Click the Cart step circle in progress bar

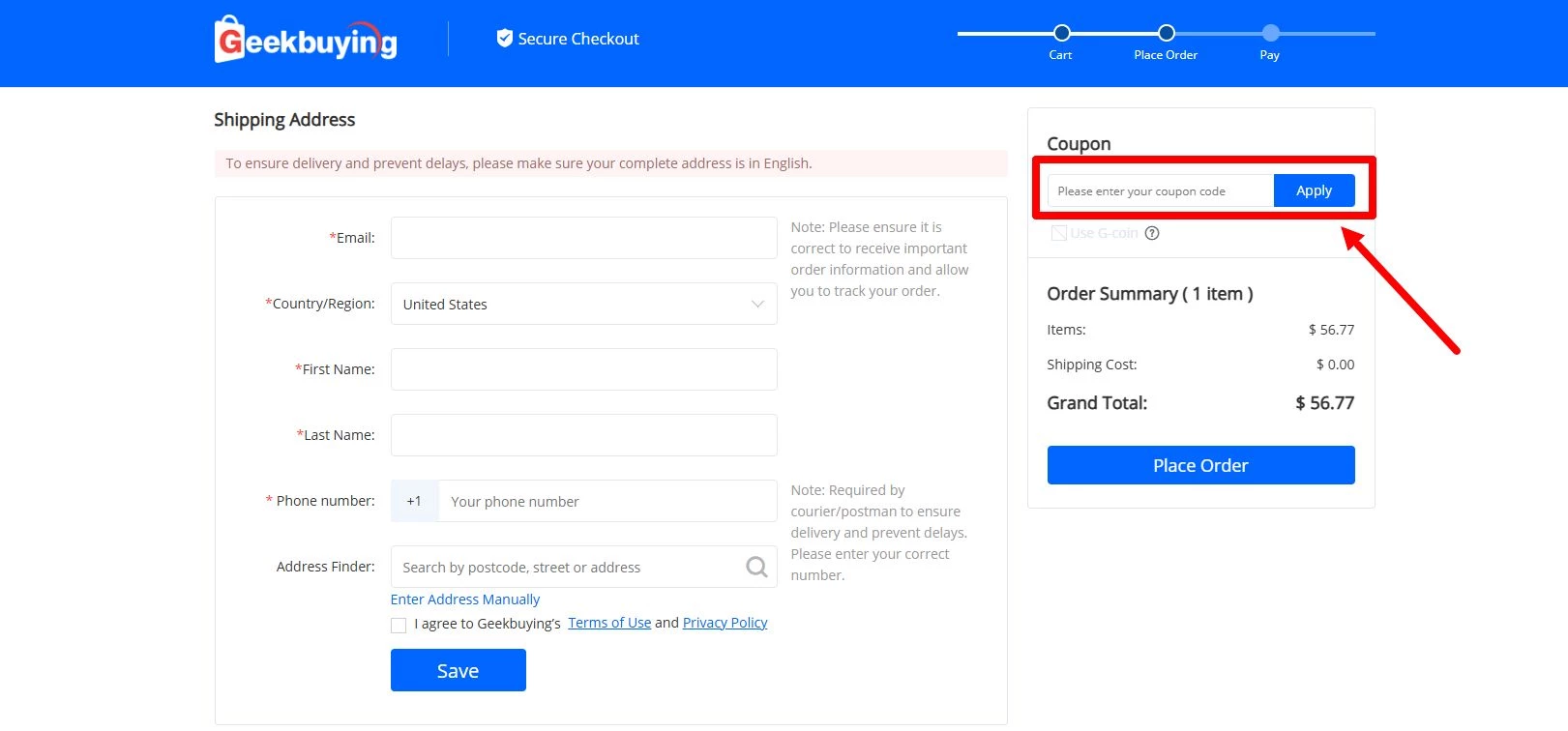point(1061,33)
